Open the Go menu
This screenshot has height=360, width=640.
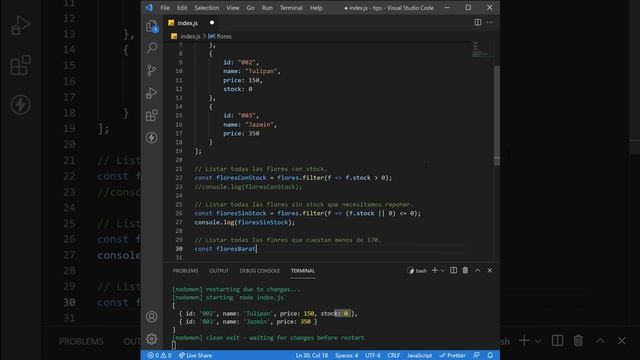250,8
